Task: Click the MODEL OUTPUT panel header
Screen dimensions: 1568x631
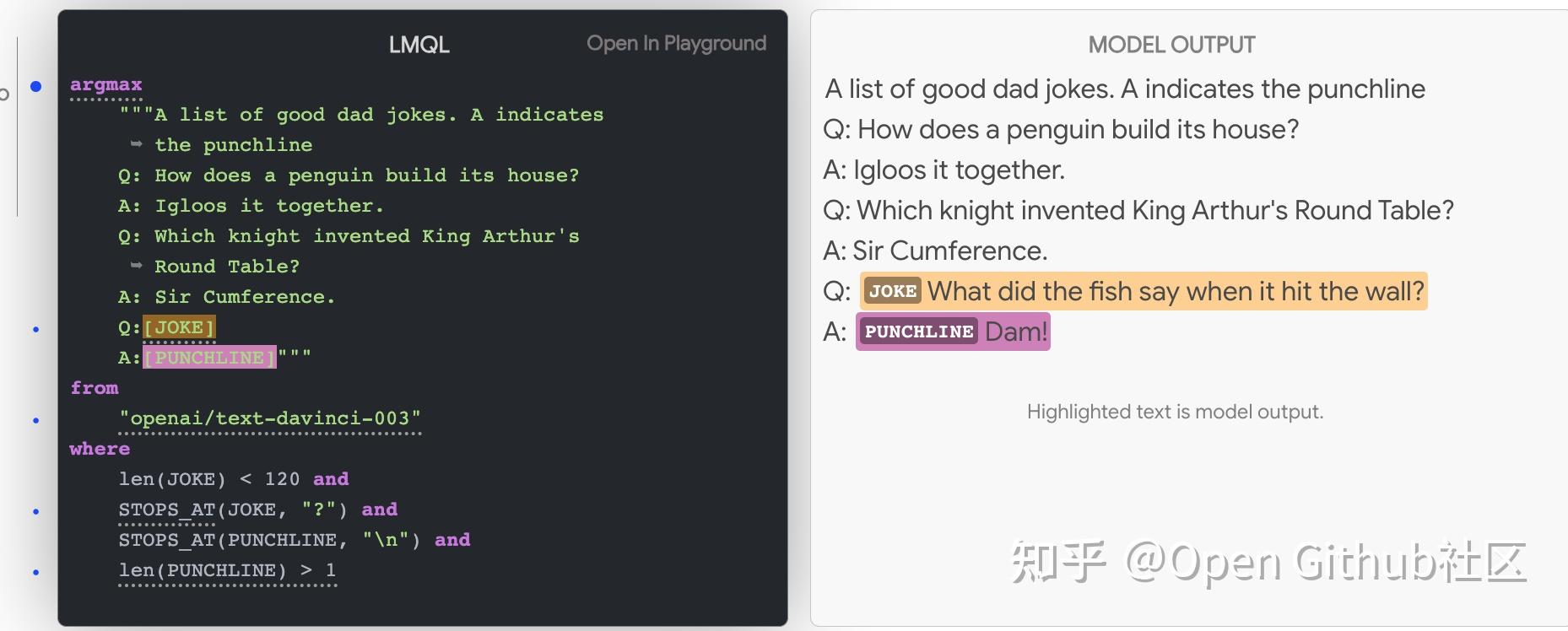Action: [1171, 45]
